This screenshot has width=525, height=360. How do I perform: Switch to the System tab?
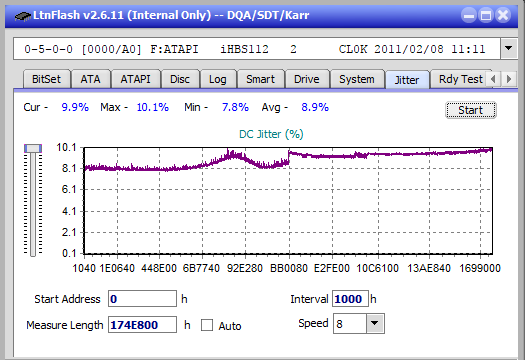click(357, 79)
